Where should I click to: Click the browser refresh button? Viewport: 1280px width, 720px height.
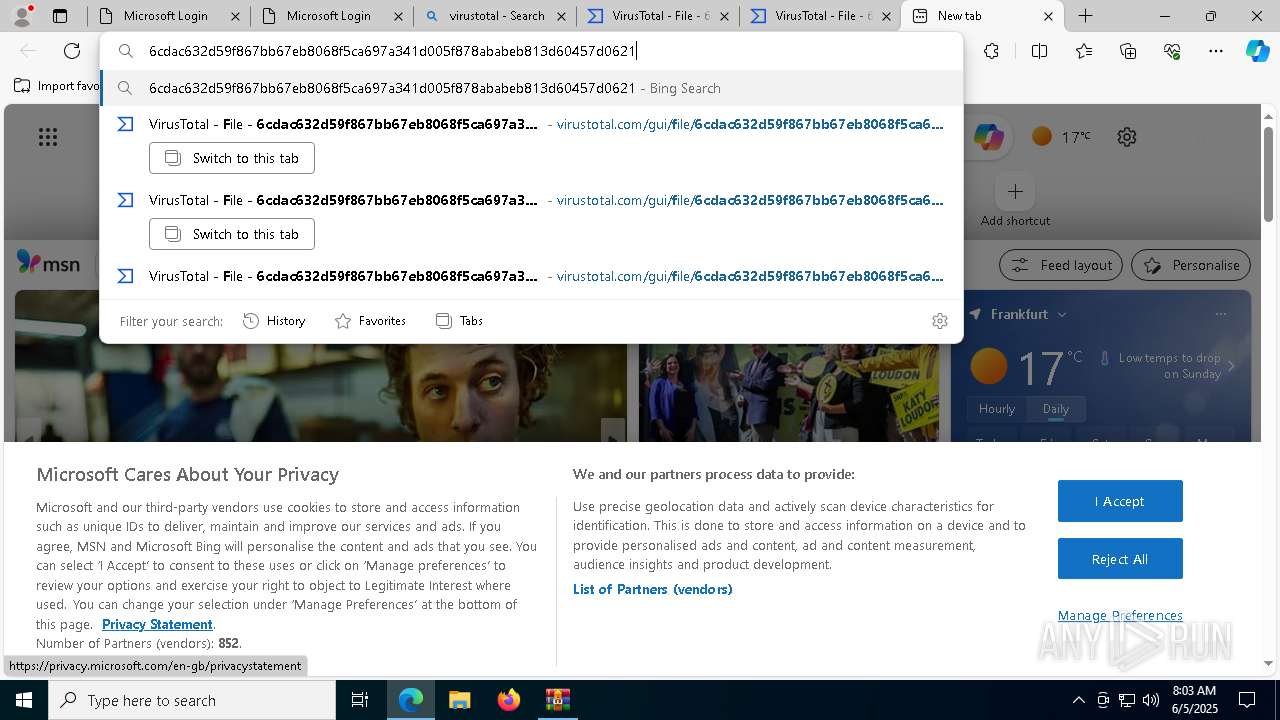point(72,51)
